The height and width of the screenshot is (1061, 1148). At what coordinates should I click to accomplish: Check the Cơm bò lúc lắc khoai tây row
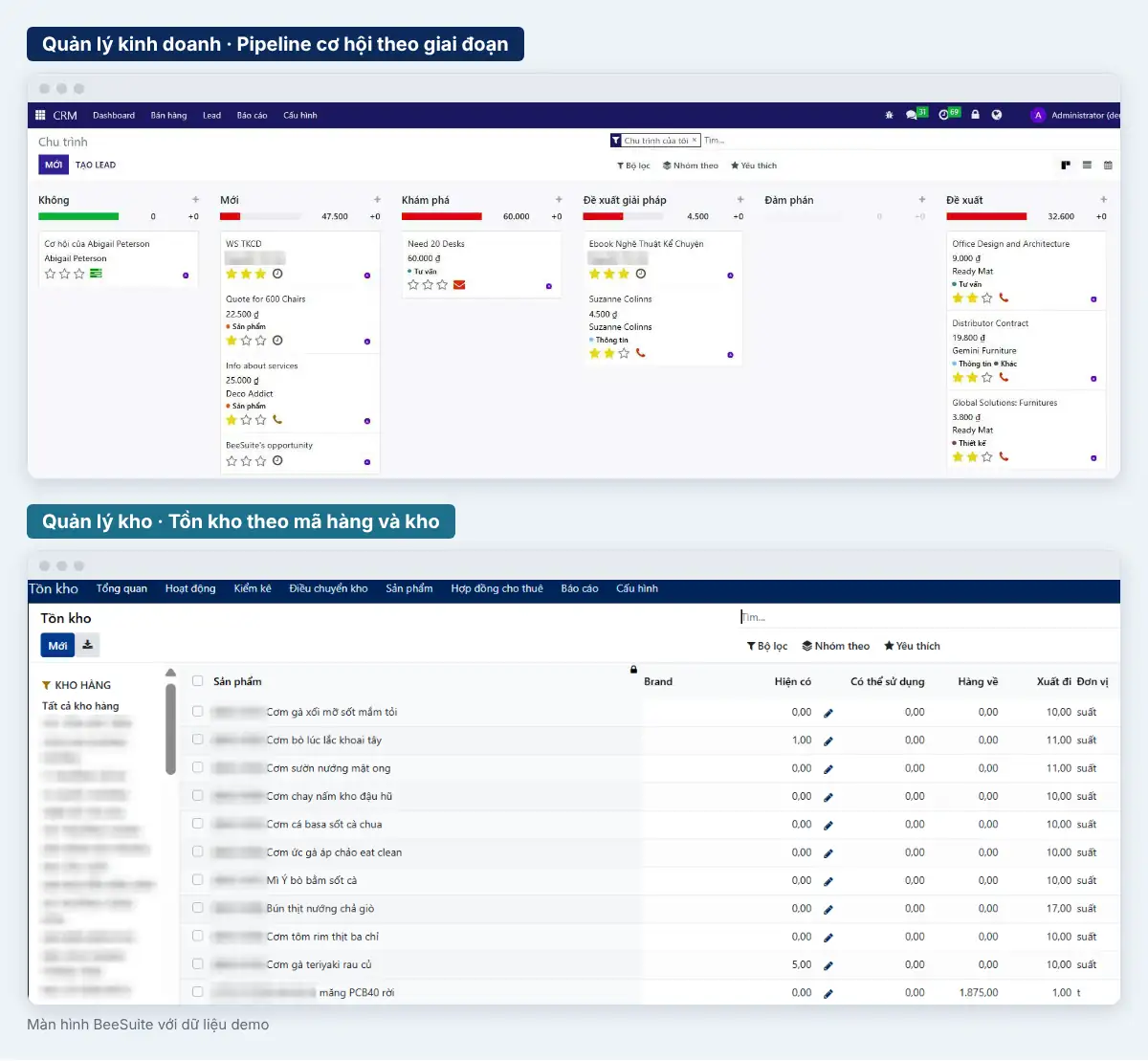click(197, 740)
